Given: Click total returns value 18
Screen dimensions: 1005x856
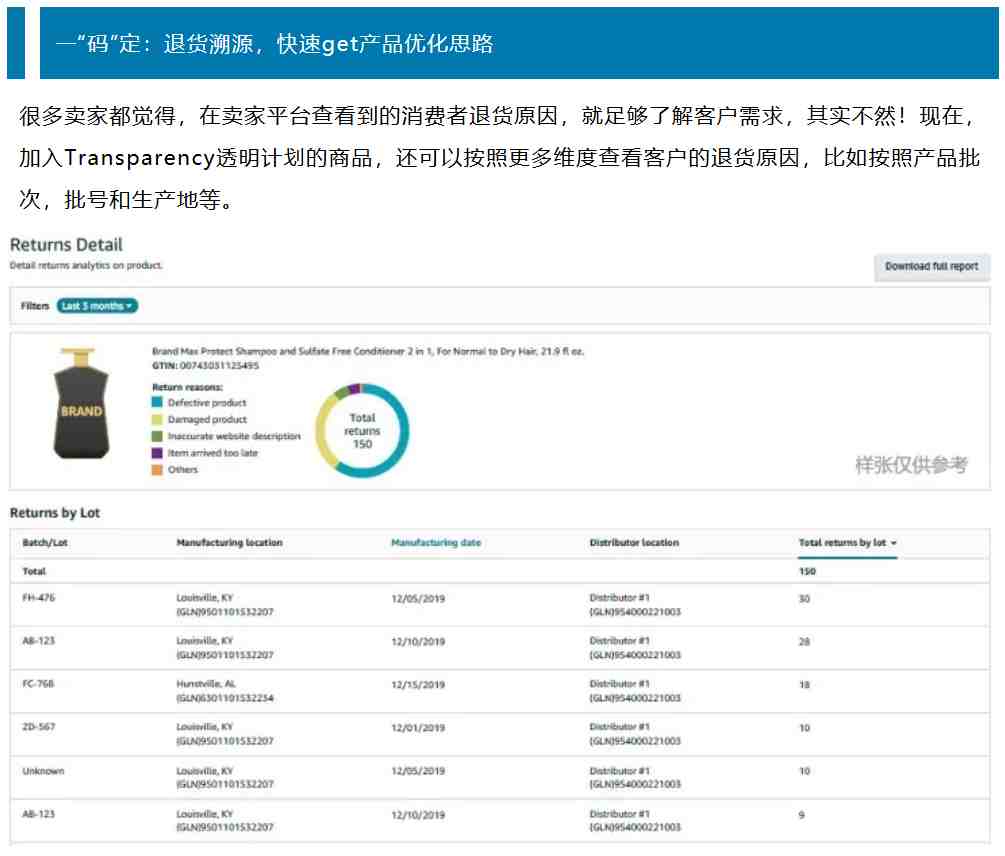Looking at the screenshot, I should [804, 685].
